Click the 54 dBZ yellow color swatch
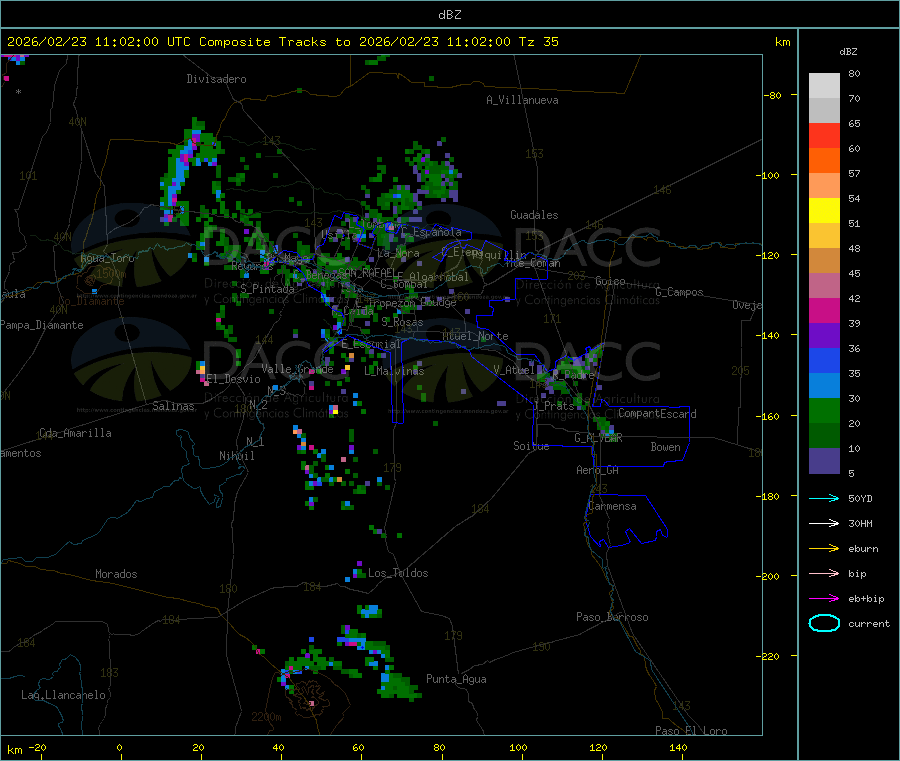Image resolution: width=900 pixels, height=761 pixels. coord(824,211)
